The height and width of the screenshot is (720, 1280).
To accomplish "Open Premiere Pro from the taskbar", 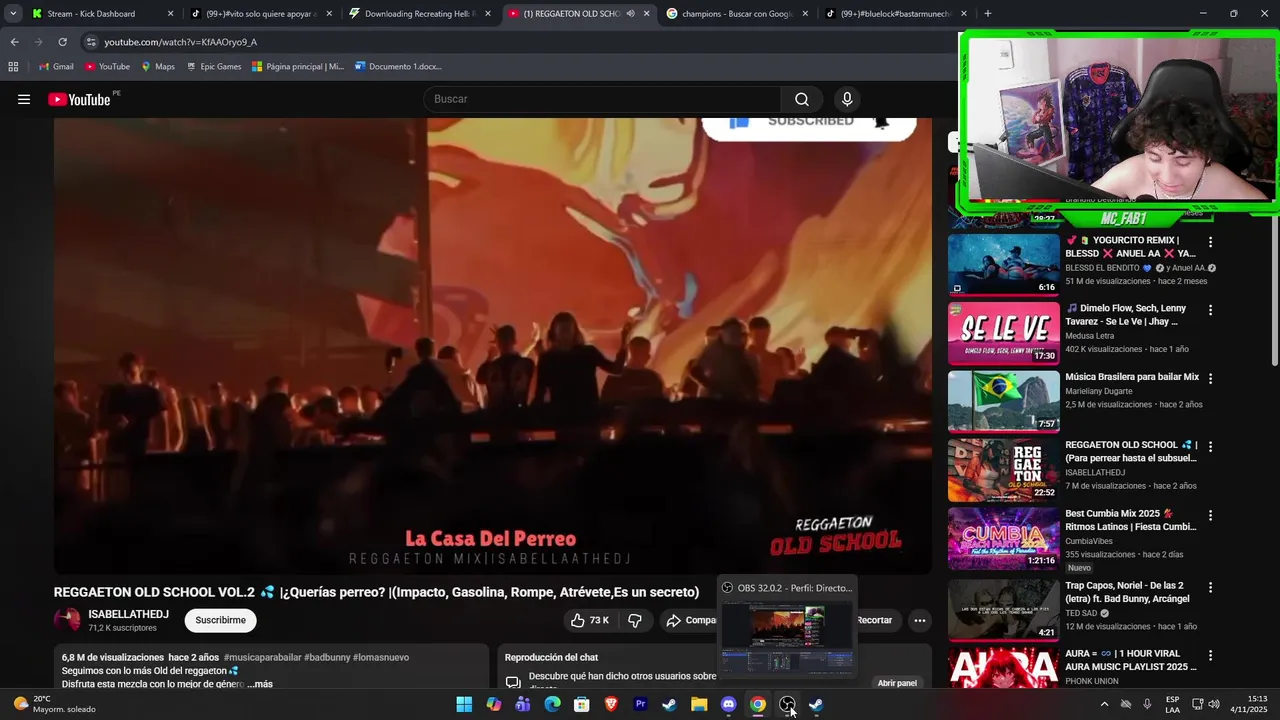I will [640, 705].
